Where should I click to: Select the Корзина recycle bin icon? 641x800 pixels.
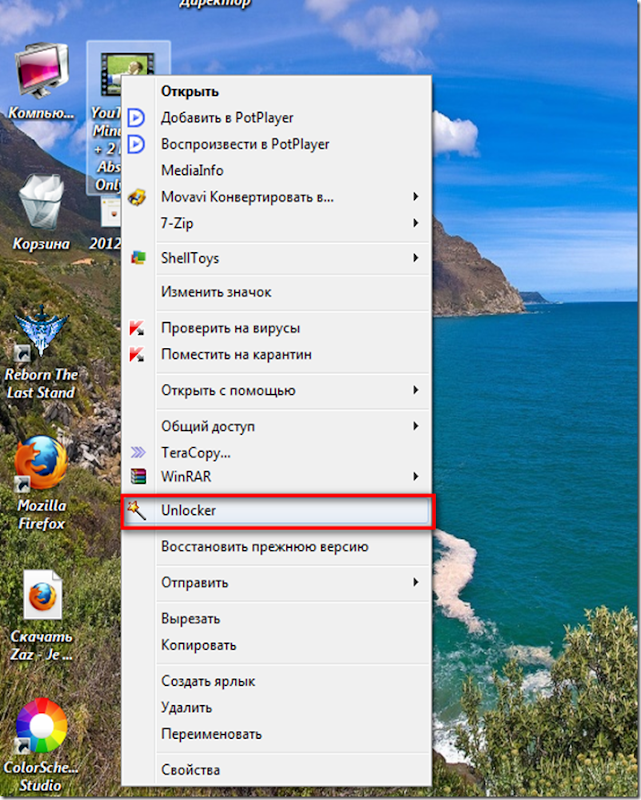coord(41,202)
